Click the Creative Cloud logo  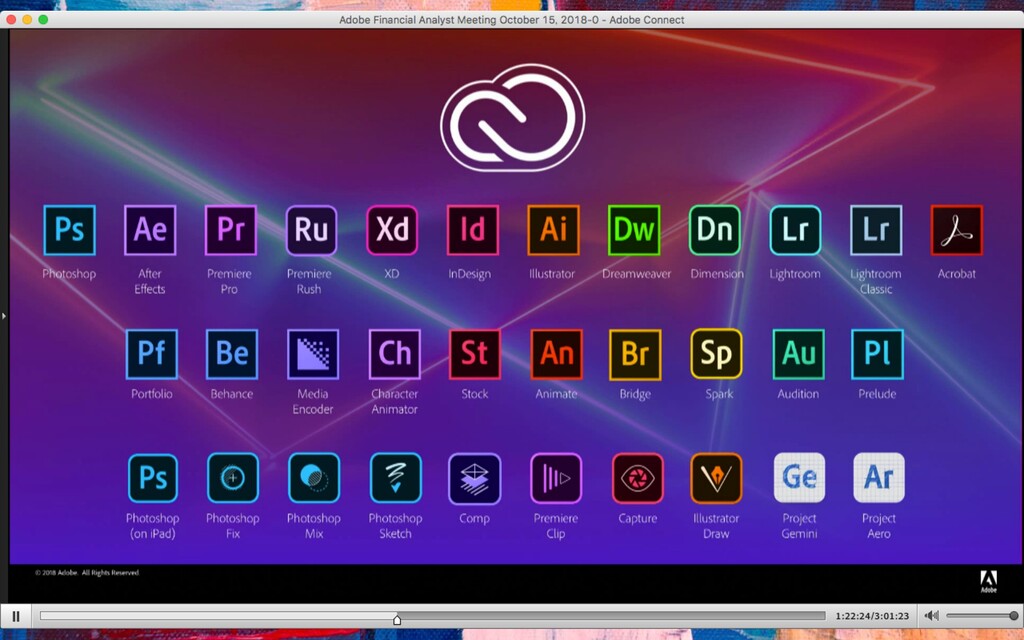coord(513,118)
